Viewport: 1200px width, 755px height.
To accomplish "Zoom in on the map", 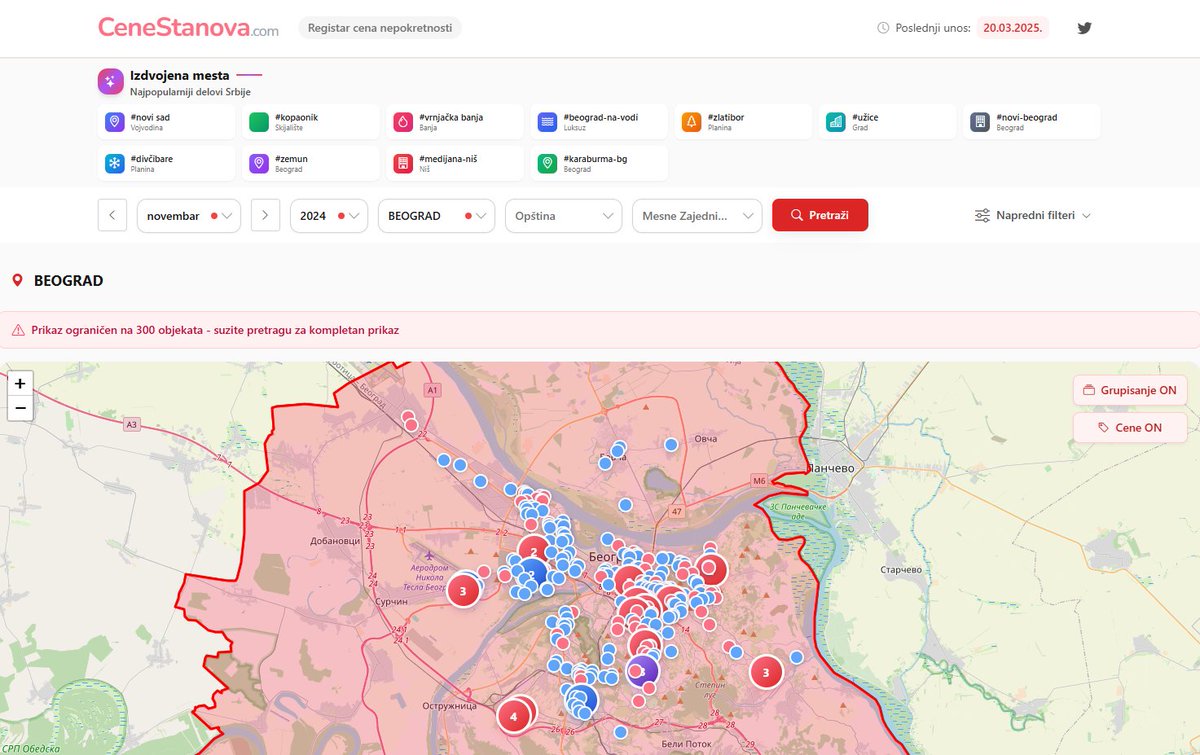I will tap(20, 383).
